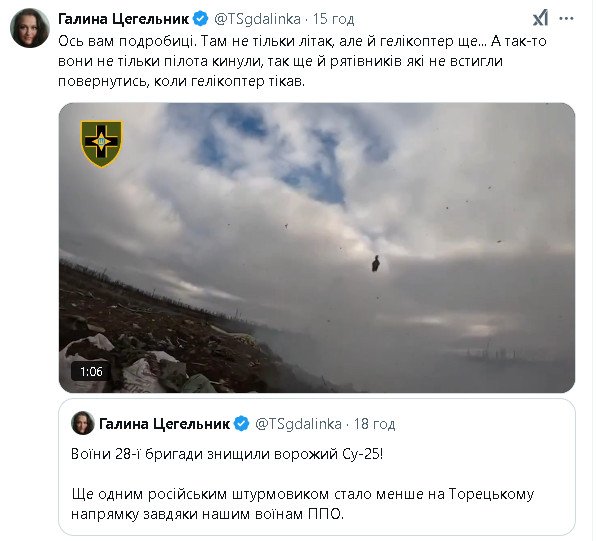The height and width of the screenshot is (541, 597).
Task: Open the @TSgdalinka handle in the quoted post
Action: click(x=298, y=424)
